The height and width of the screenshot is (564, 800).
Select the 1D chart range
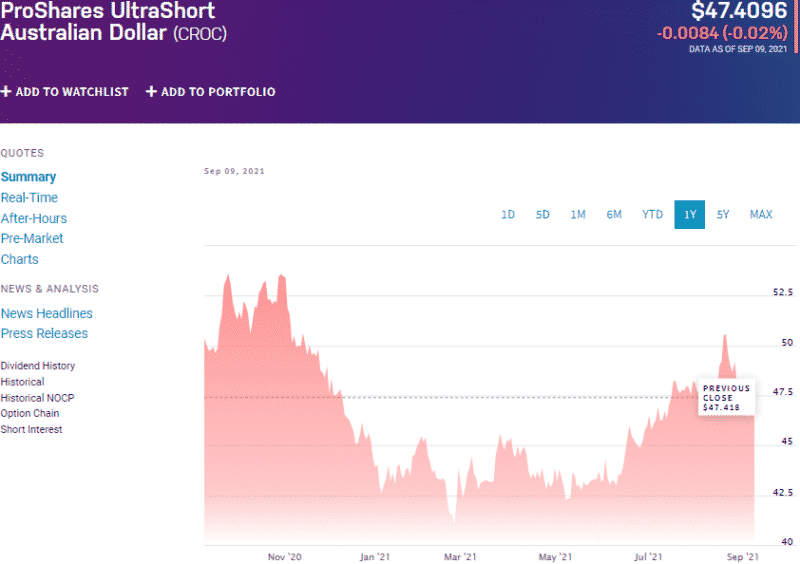point(508,215)
